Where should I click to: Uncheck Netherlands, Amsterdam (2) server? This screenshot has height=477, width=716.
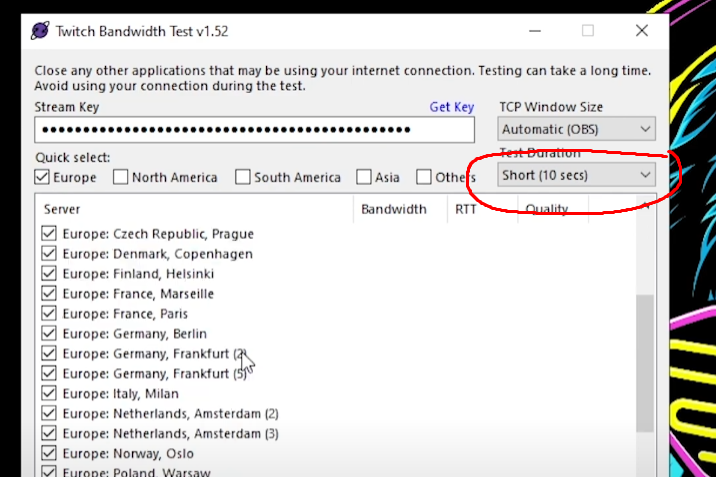[x=49, y=413]
